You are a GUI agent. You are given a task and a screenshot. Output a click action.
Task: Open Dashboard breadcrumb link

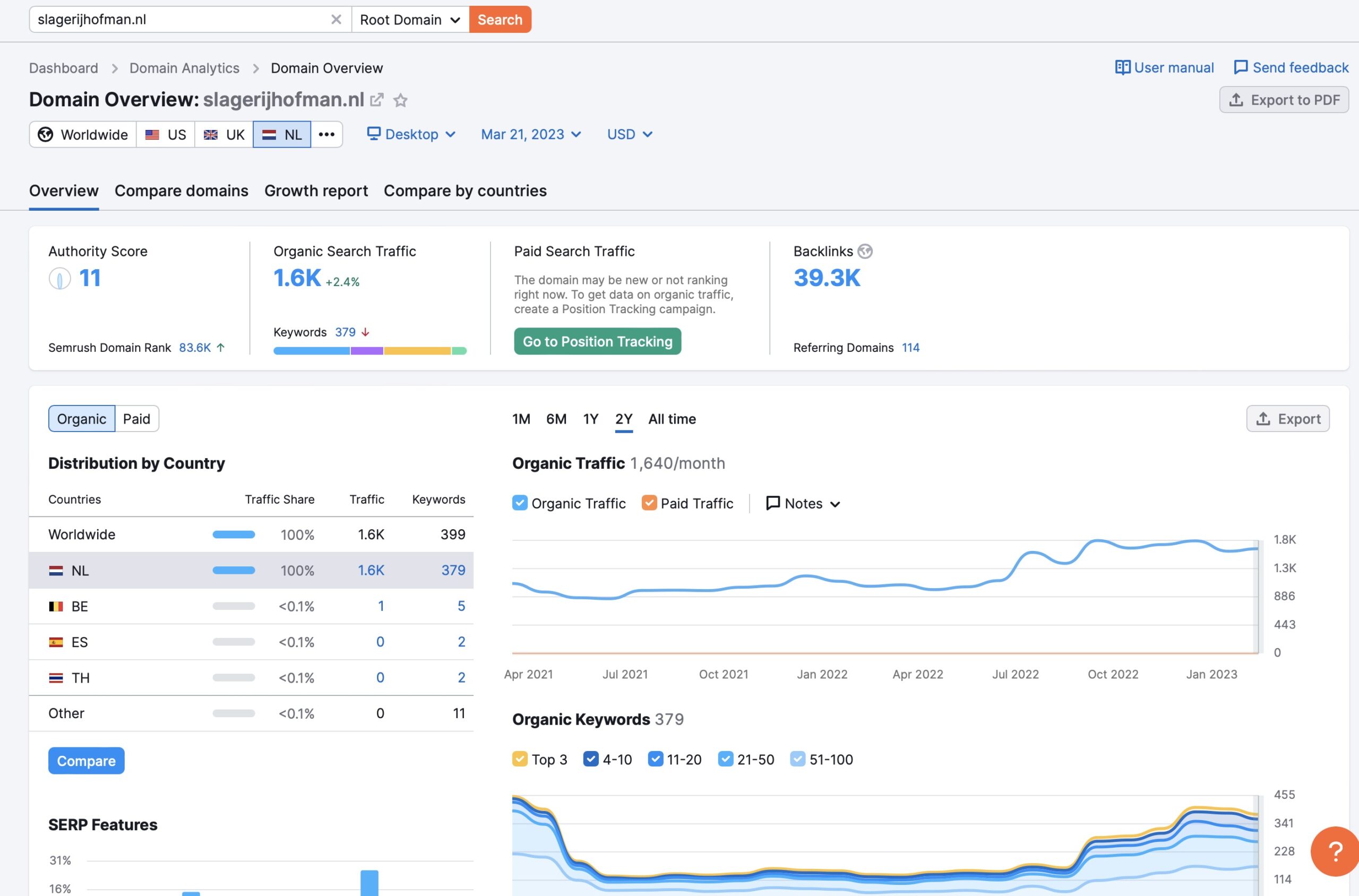(63, 68)
